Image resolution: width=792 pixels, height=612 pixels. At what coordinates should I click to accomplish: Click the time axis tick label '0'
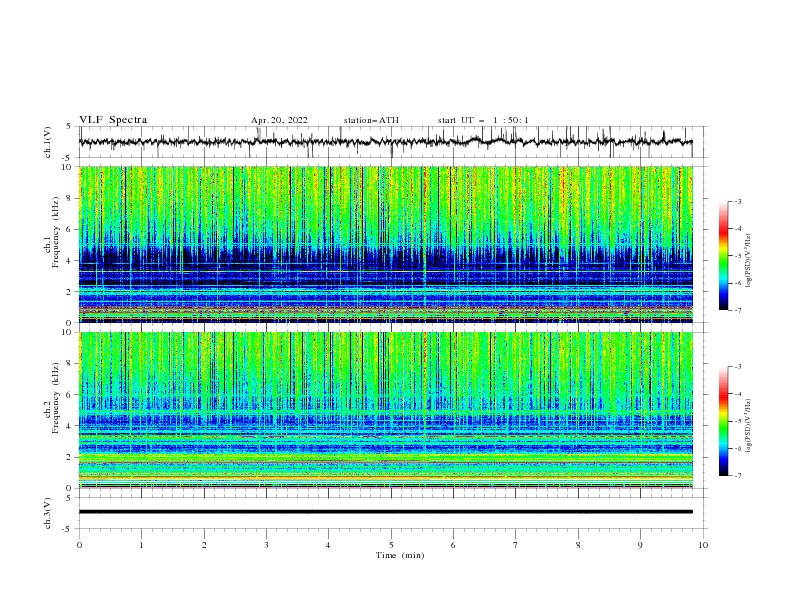coord(79,545)
